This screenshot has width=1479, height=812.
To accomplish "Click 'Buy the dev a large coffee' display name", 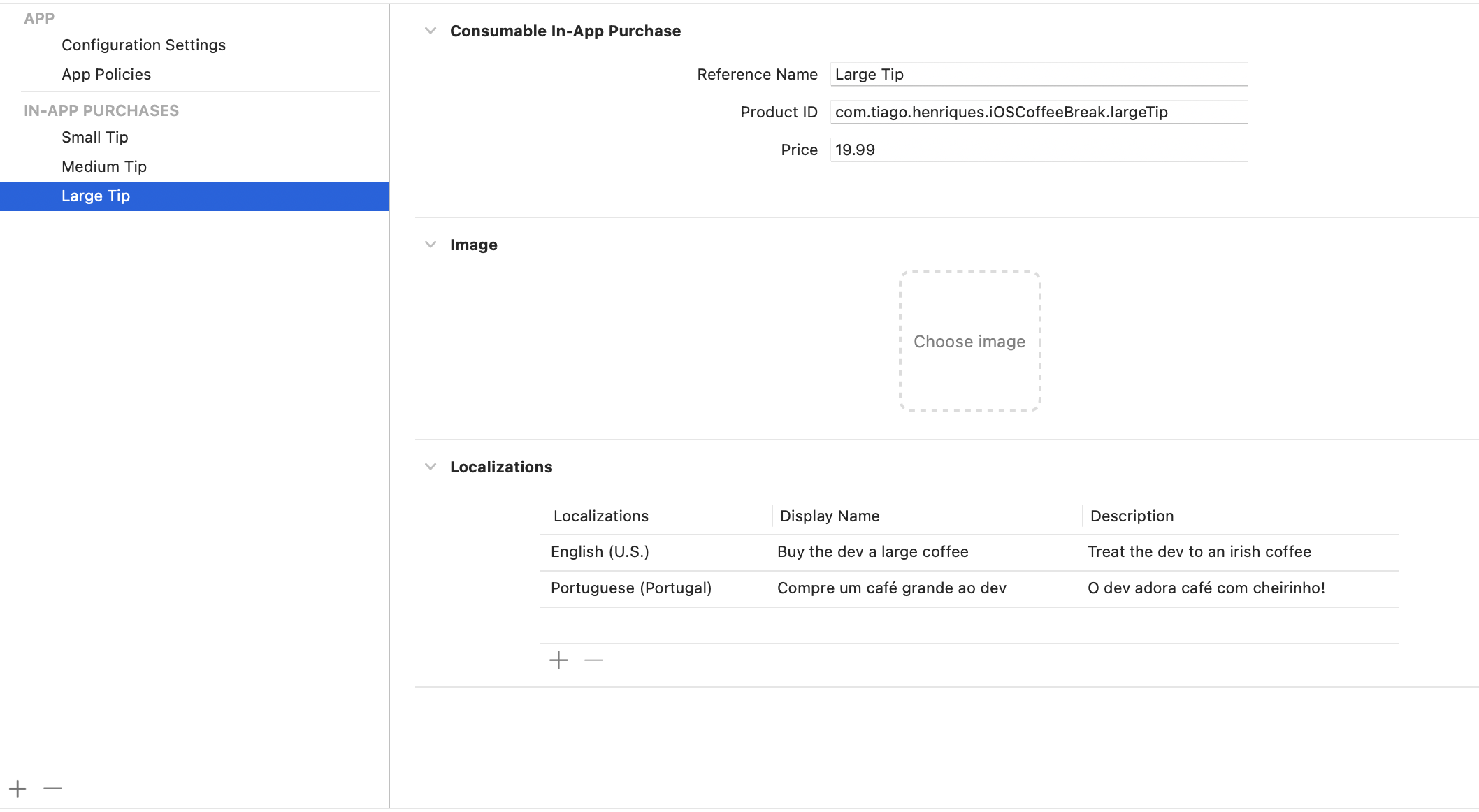I will pyautogui.click(x=873, y=552).
